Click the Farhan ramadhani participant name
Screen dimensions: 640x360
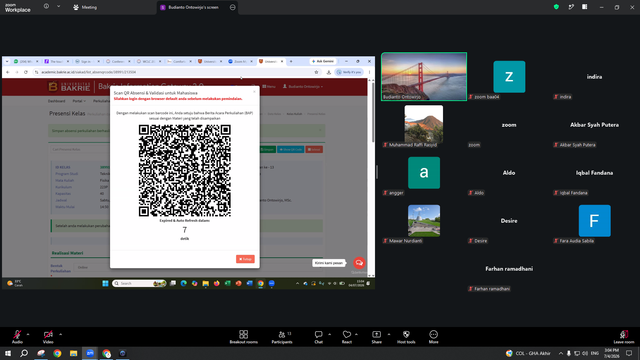click(509, 269)
